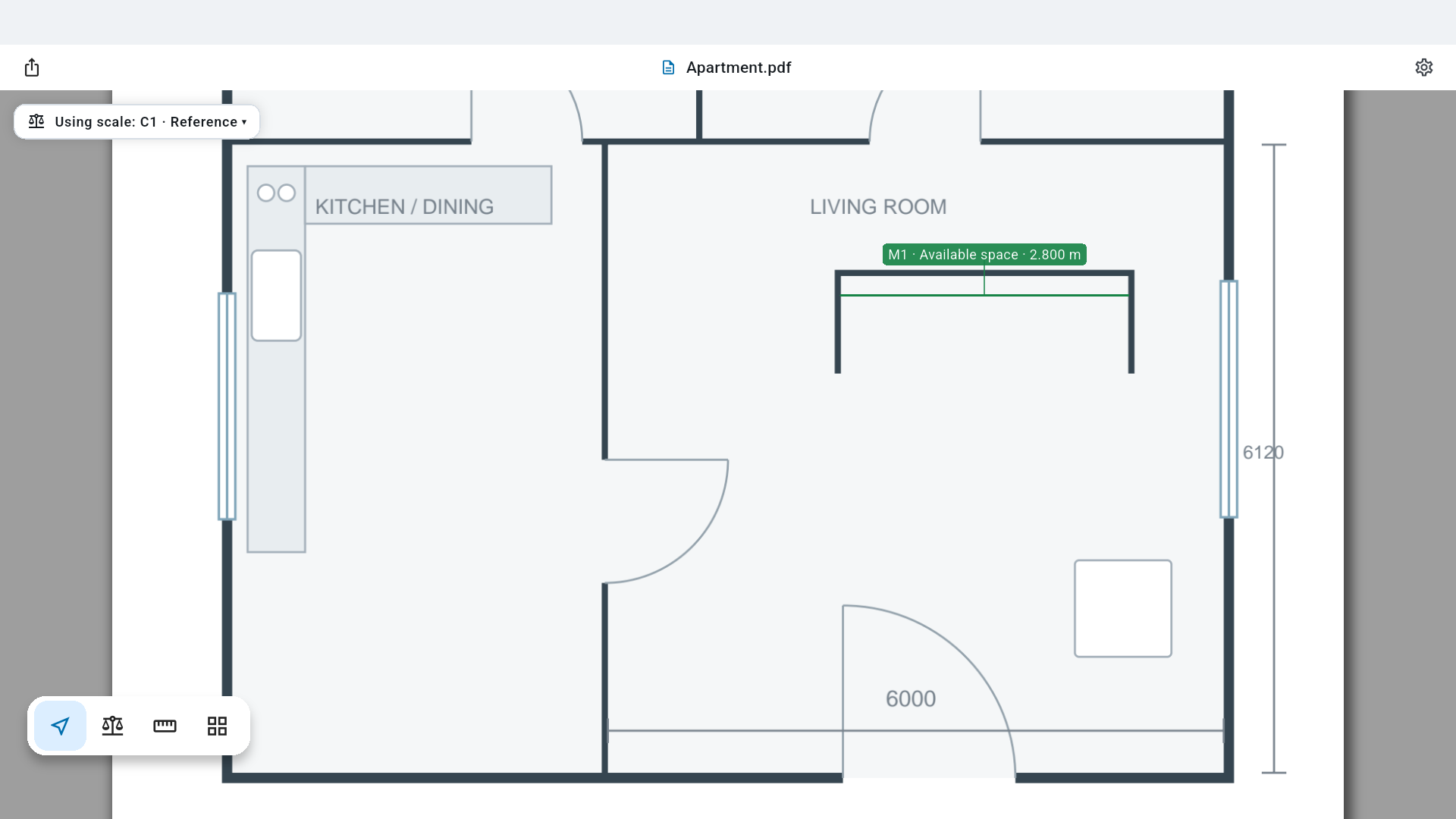Click the 6000 dimension text
The width and height of the screenshot is (1456, 819).
point(911,698)
